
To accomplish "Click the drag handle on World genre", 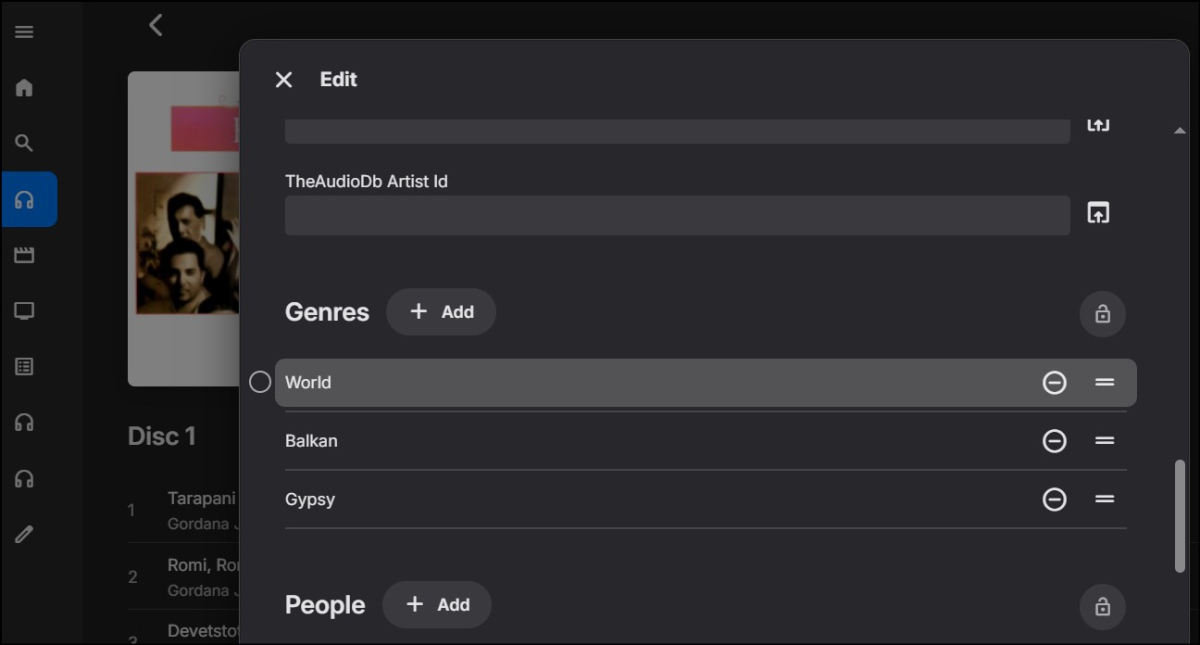I will pyautogui.click(x=1104, y=382).
